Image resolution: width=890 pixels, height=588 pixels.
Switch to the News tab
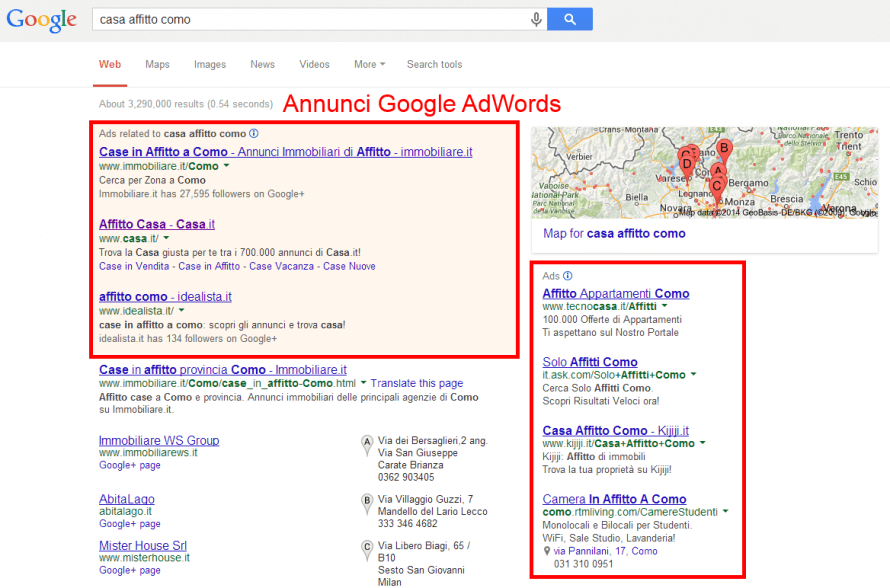(262, 65)
